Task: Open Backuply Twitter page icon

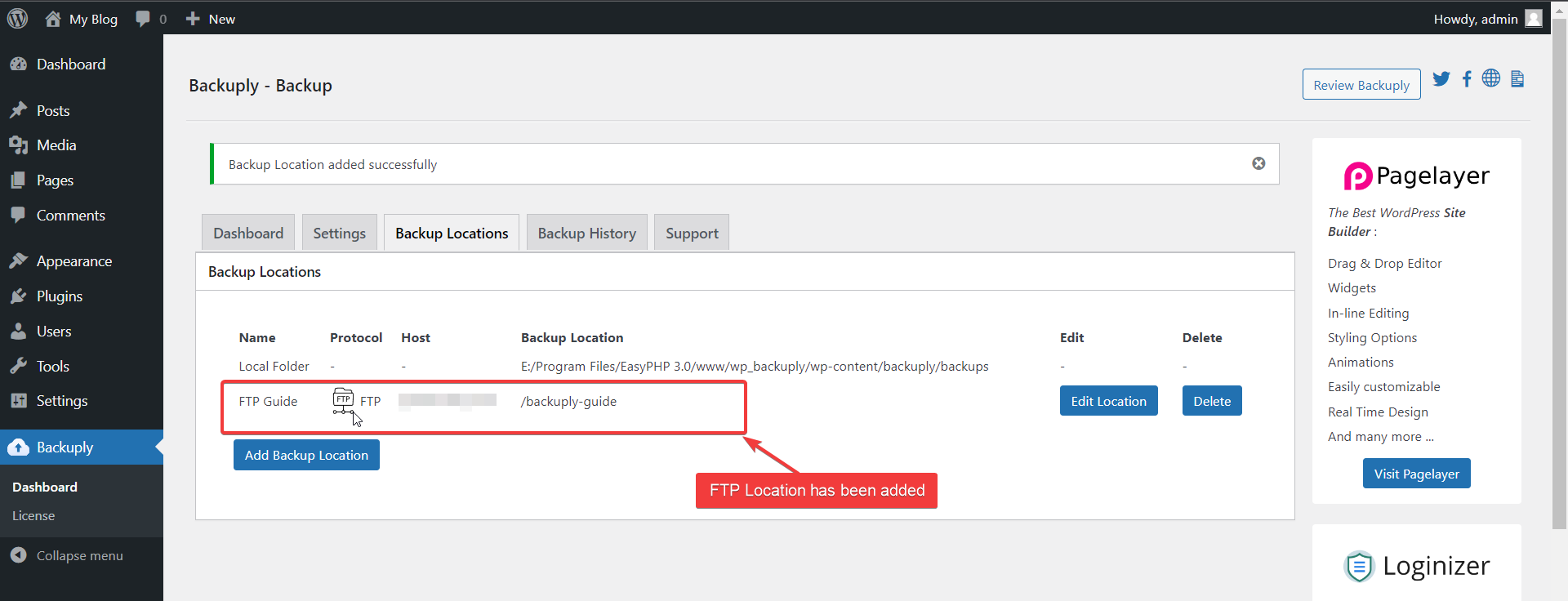Action: (x=1441, y=78)
